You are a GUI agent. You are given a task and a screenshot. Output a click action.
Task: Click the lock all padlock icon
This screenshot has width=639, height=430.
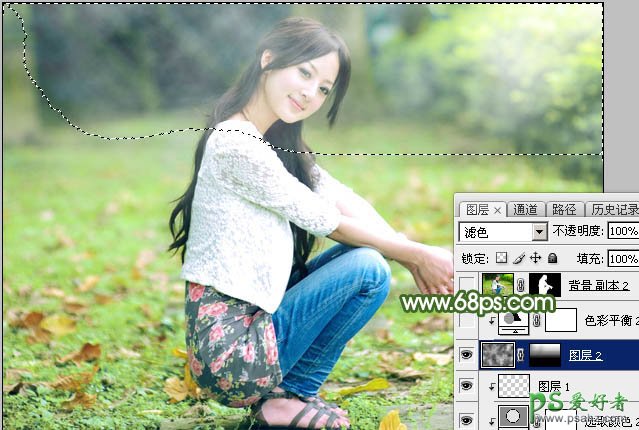point(552,258)
